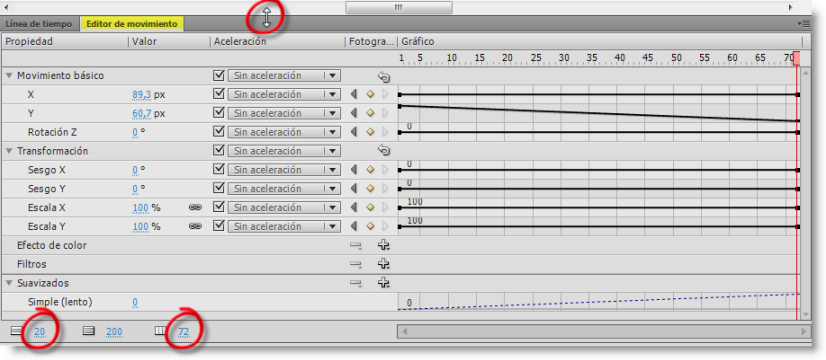Image resolution: width=826 pixels, height=360 pixels.
Task: Add a filter with plus icon
Action: point(384,264)
